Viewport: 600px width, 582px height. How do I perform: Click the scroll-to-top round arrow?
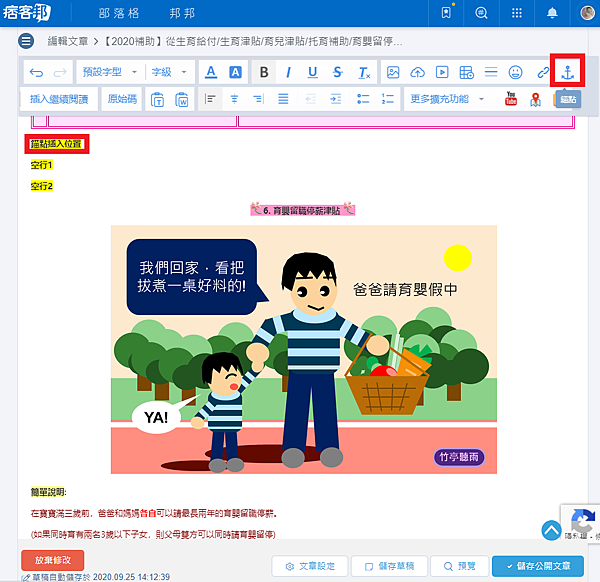[x=551, y=530]
